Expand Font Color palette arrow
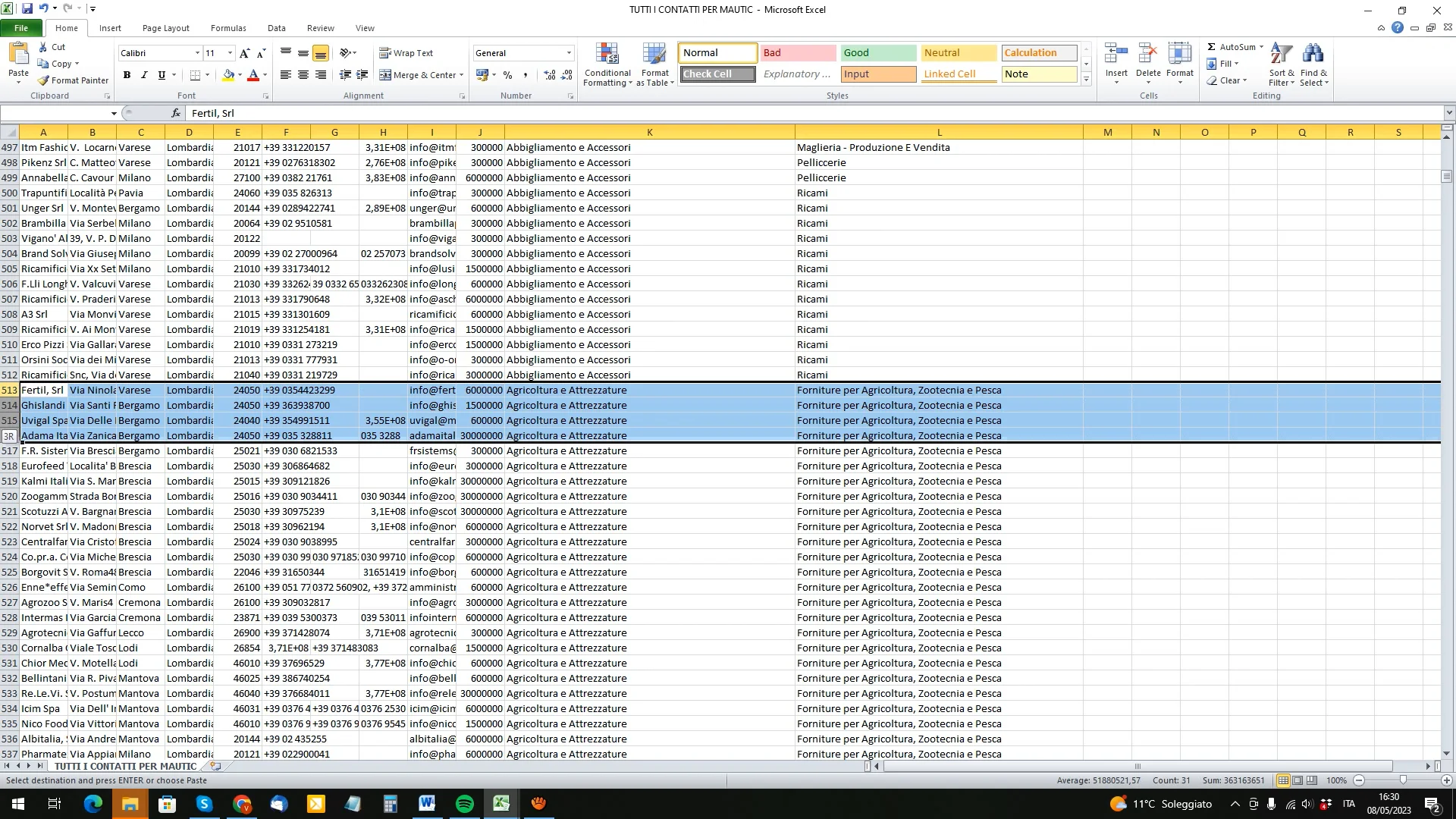This screenshot has height=819, width=1456. (265, 75)
